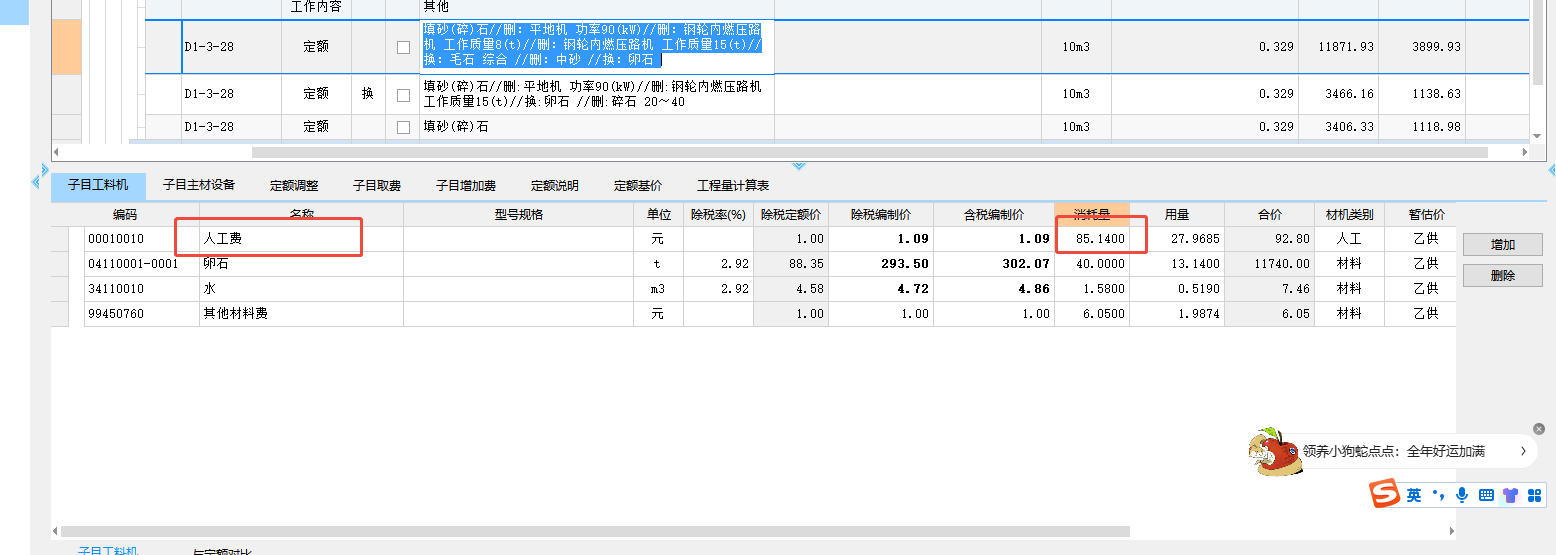
Task: Click the 型号规格 column header
Action: pos(519,215)
